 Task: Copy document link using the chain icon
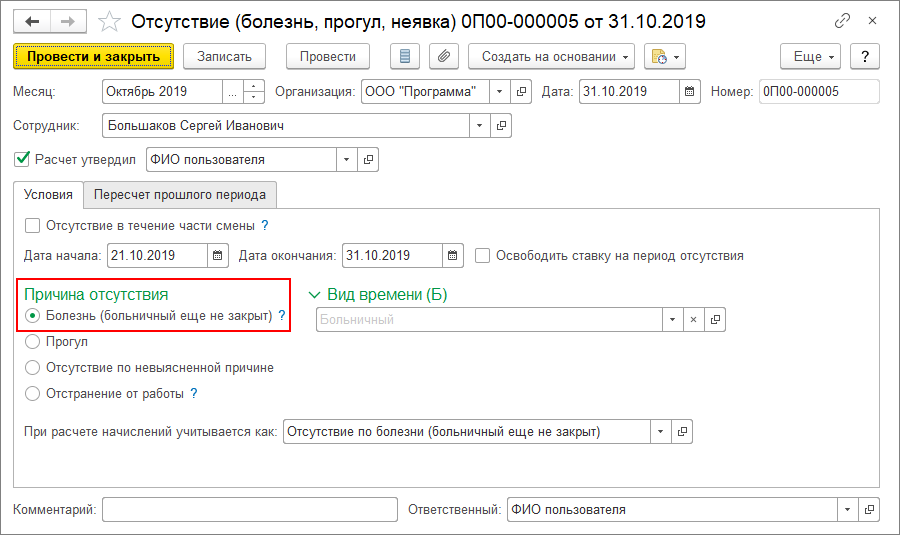click(x=843, y=21)
